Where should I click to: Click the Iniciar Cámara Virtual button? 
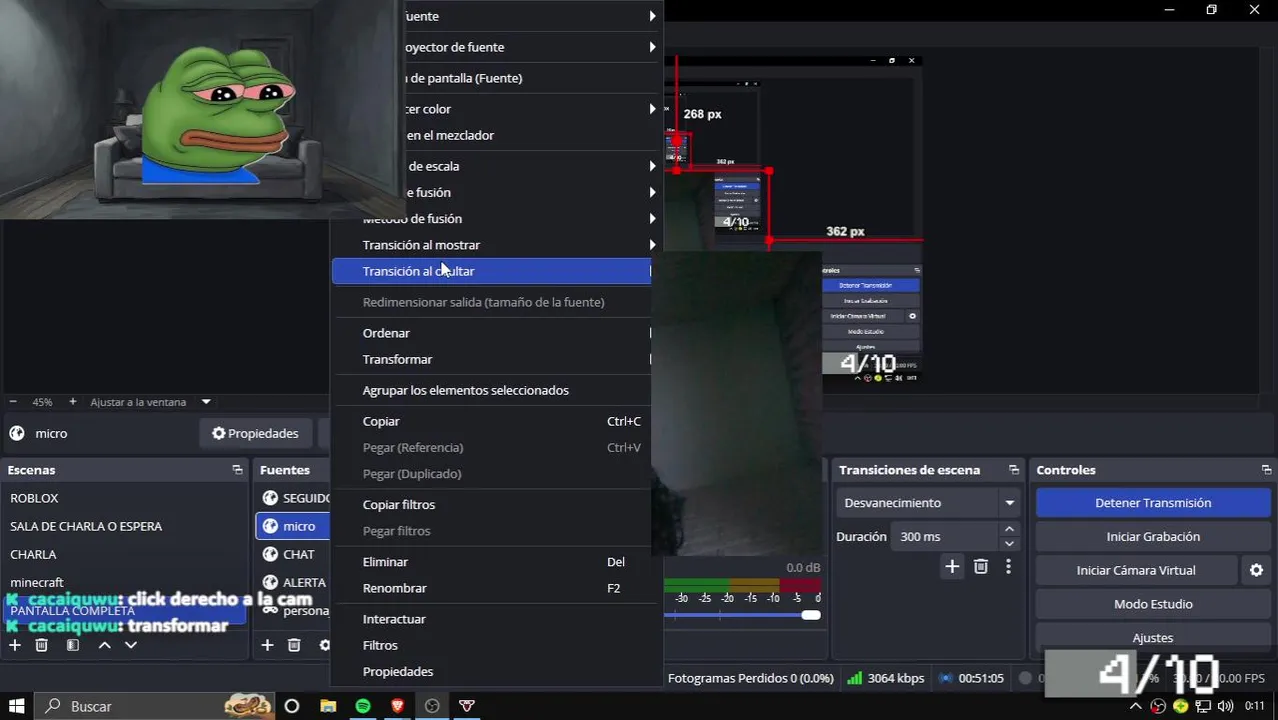[x=1136, y=570]
